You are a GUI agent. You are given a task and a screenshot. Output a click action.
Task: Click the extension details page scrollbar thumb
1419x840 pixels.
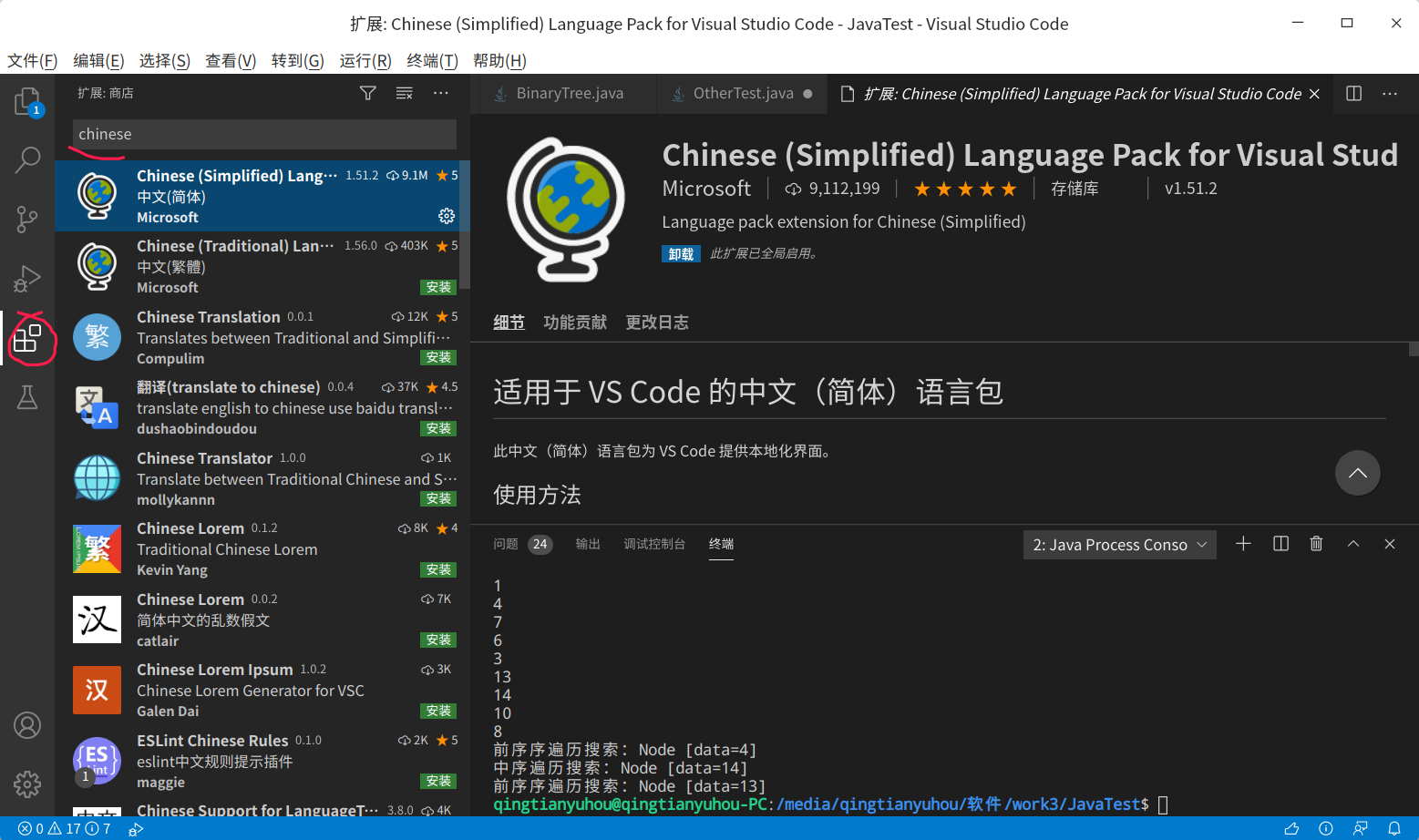click(x=1414, y=349)
